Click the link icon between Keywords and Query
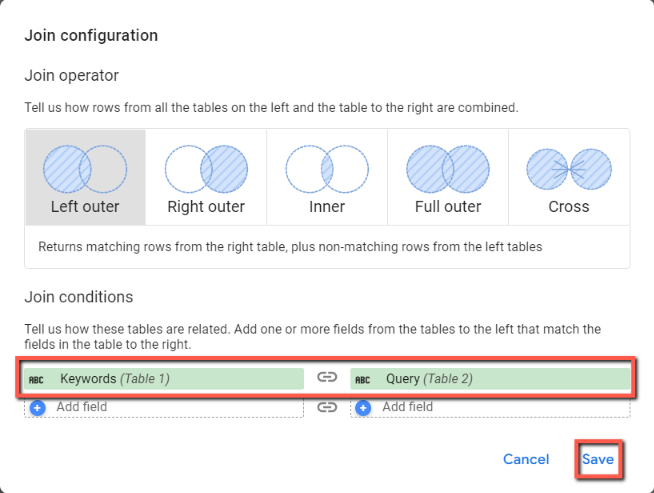 coord(327,377)
